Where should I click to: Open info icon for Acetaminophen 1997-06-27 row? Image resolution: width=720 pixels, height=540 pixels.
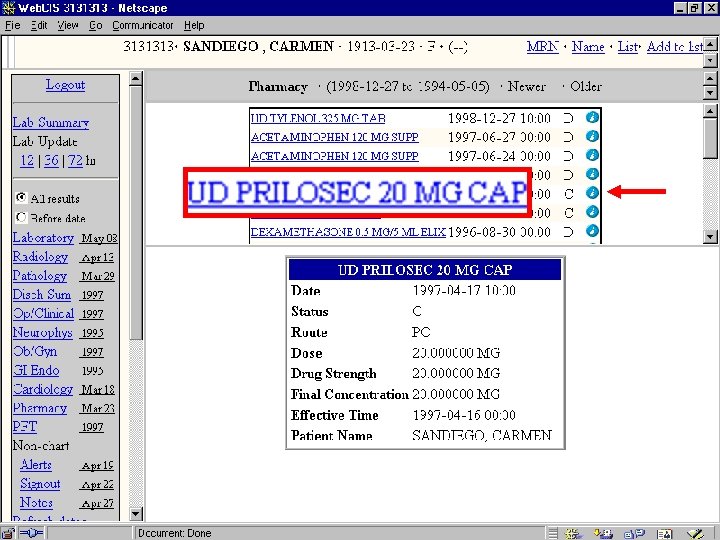592,136
